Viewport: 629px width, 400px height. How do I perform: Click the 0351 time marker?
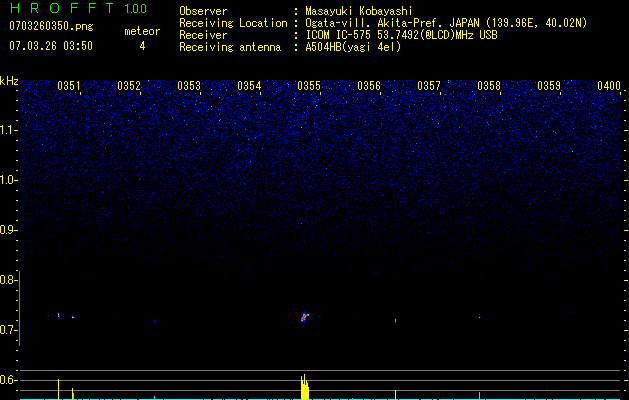click(69, 86)
